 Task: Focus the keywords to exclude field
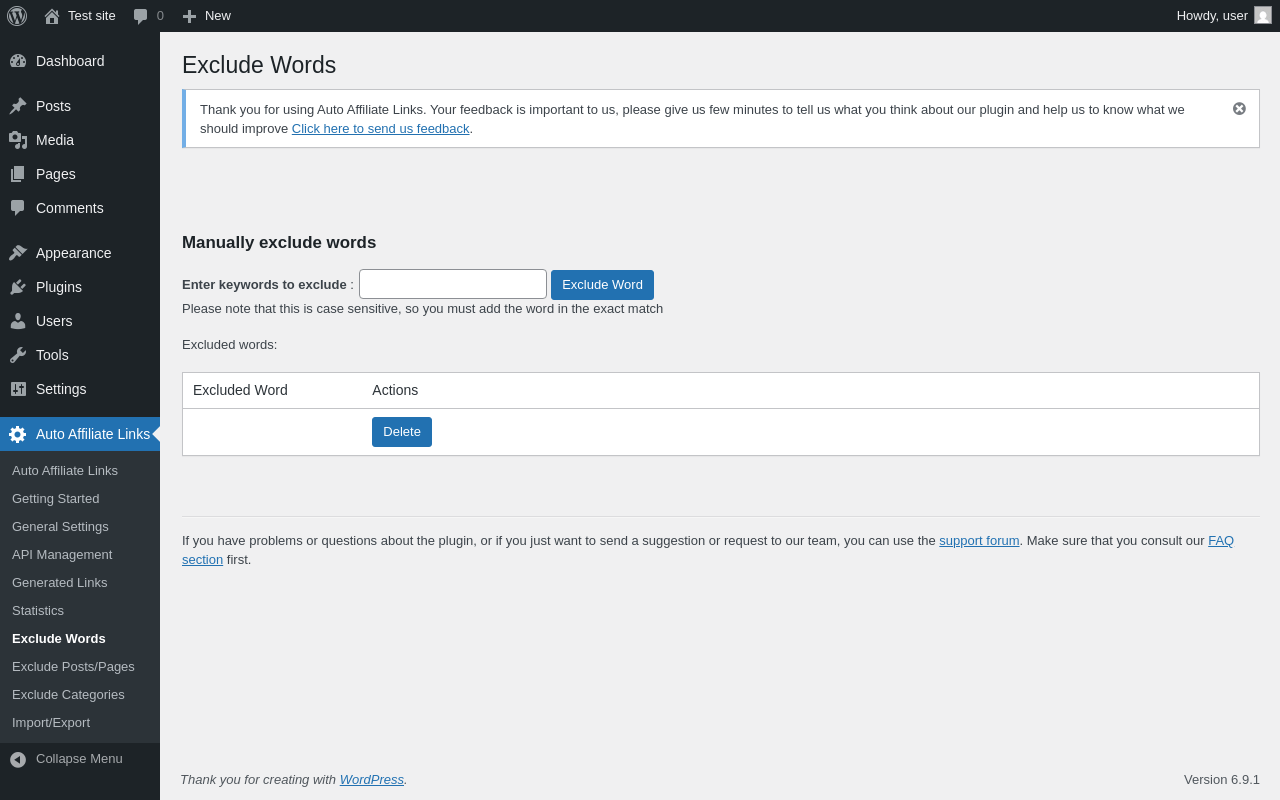(x=453, y=284)
